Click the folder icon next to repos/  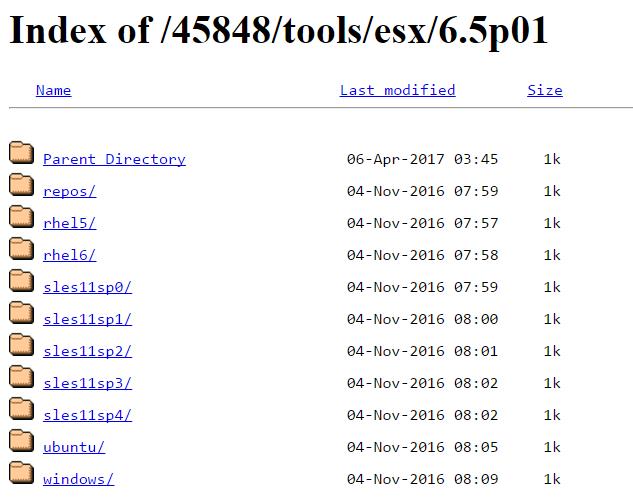point(21,185)
